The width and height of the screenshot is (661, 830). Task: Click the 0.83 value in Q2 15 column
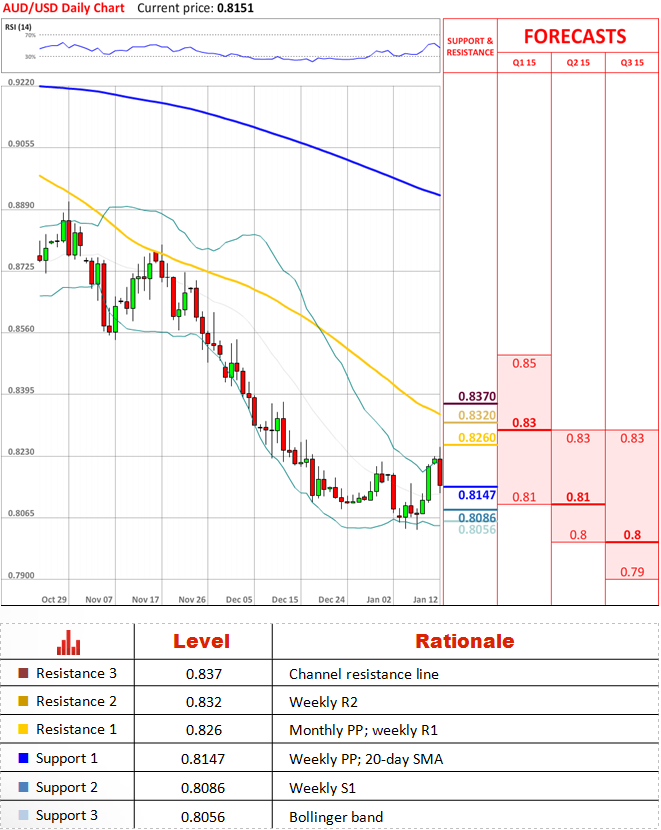578,438
